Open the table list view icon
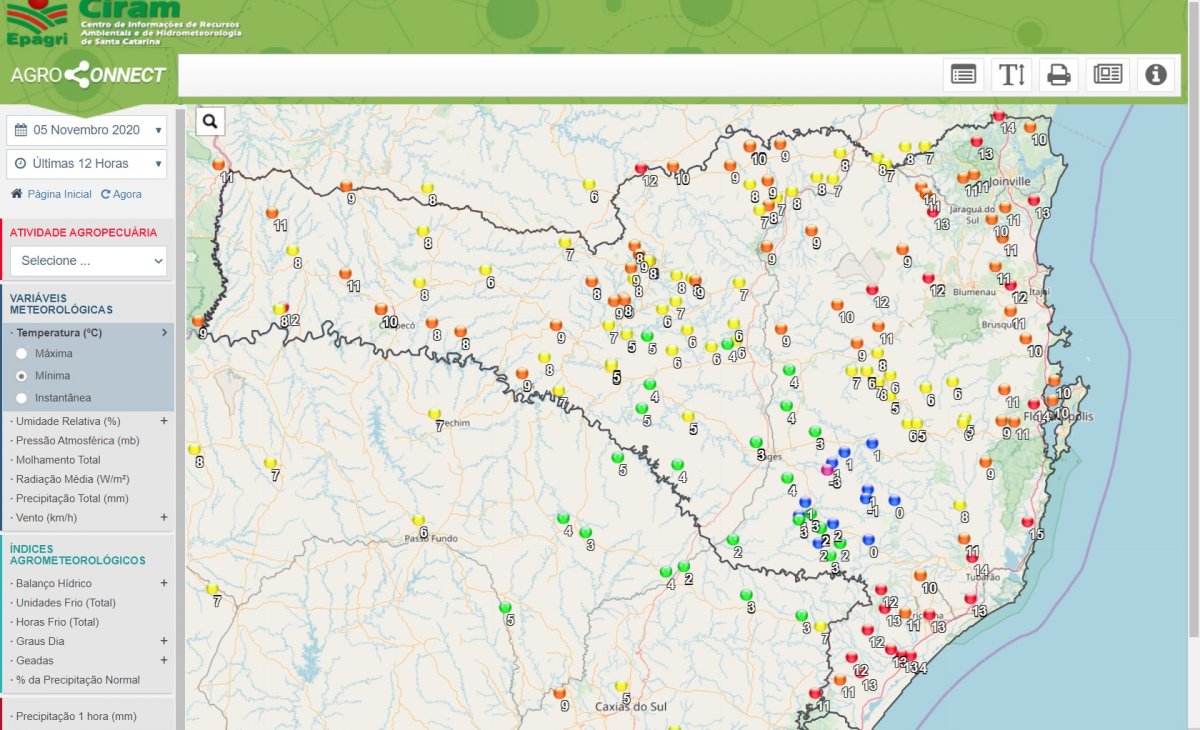The height and width of the screenshot is (730, 1200). [963, 75]
